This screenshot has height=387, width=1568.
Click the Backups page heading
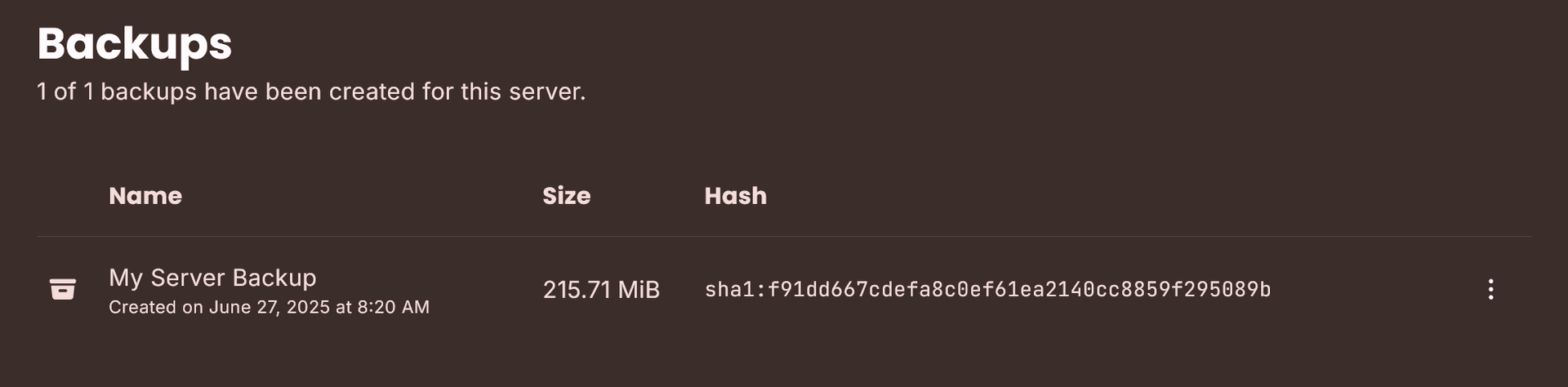point(135,43)
